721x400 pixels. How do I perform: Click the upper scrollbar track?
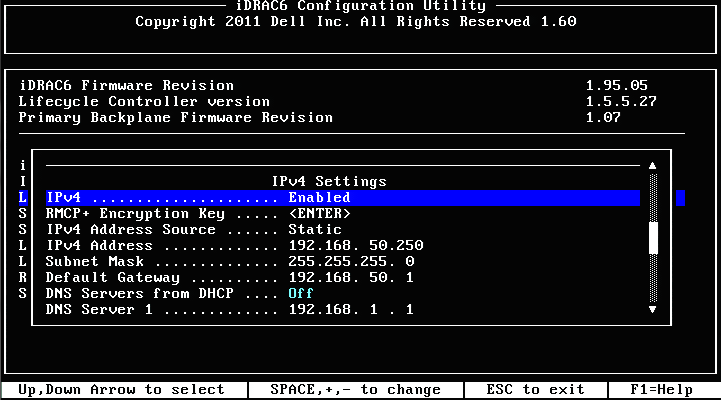(653, 197)
